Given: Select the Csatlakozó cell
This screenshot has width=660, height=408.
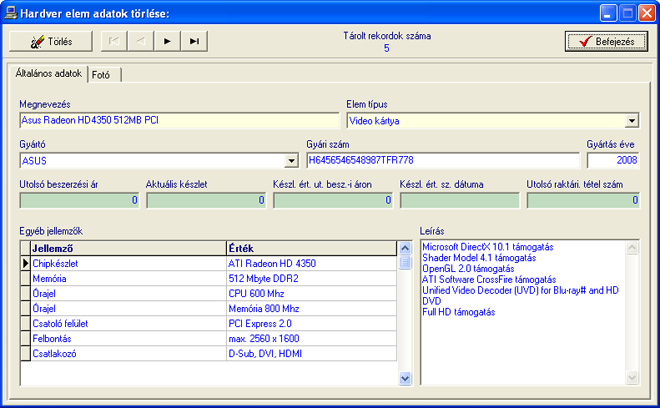Looking at the screenshot, I should pos(128,354).
